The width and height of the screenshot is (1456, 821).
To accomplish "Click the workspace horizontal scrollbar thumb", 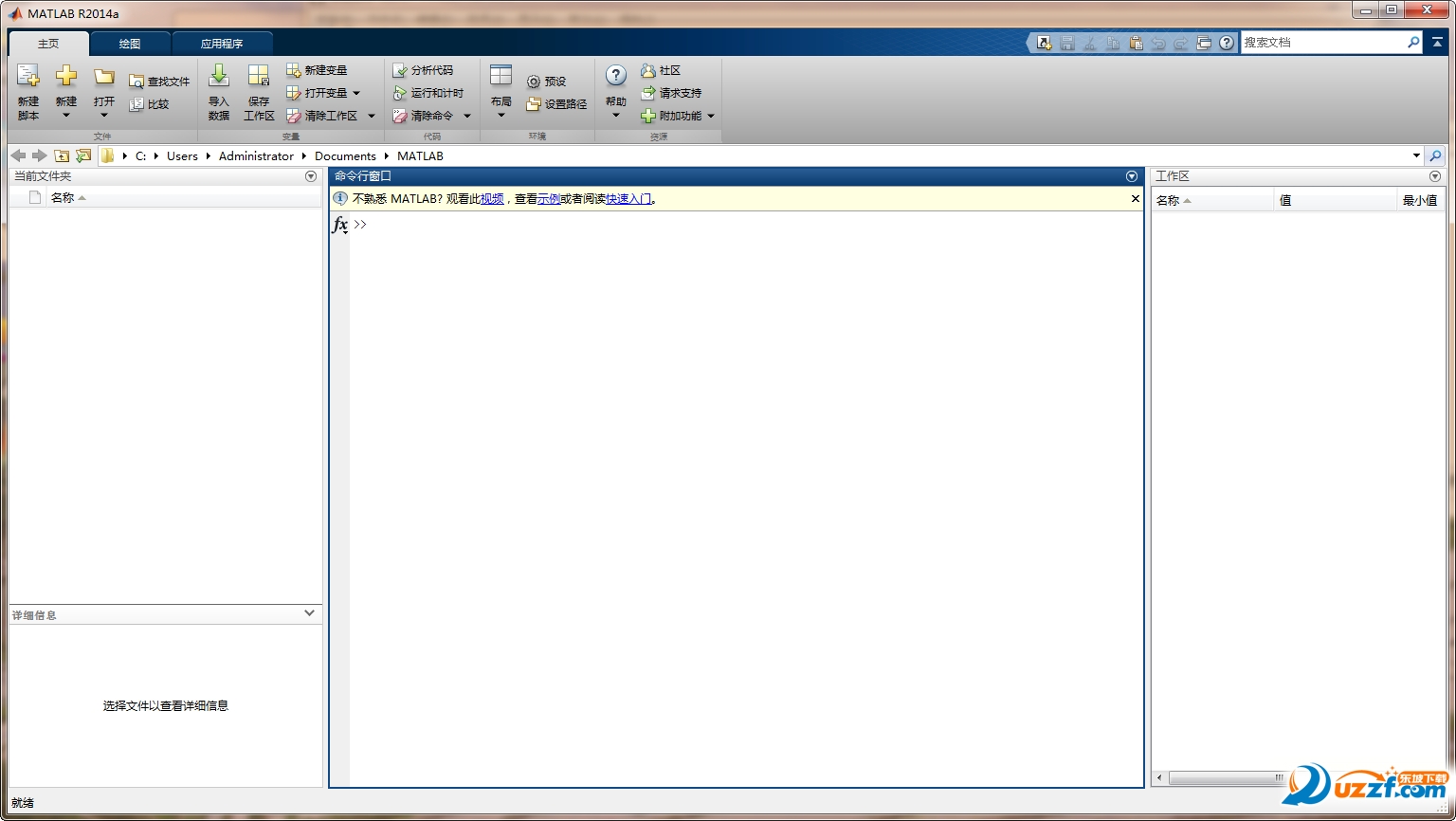I will point(1227,778).
